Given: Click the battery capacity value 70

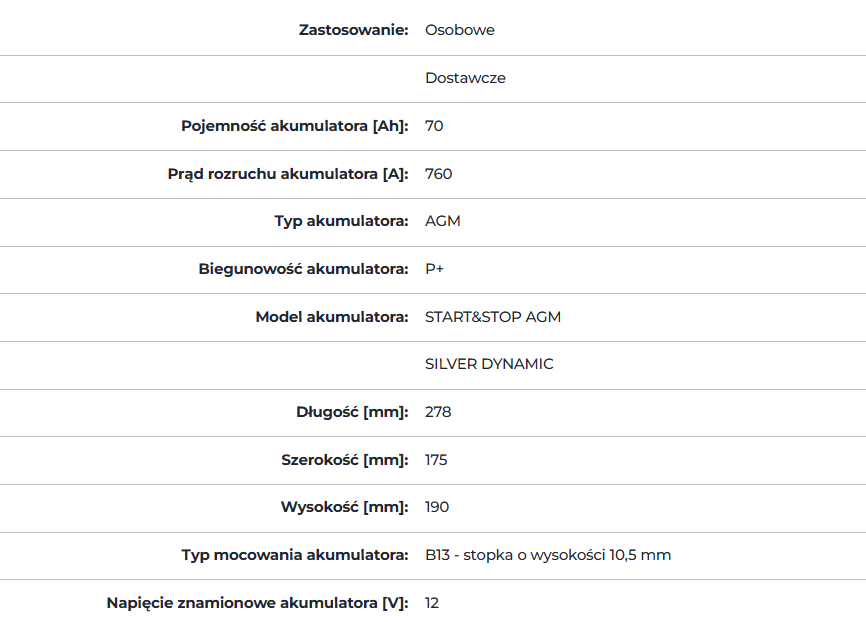Looking at the screenshot, I should (x=434, y=126).
